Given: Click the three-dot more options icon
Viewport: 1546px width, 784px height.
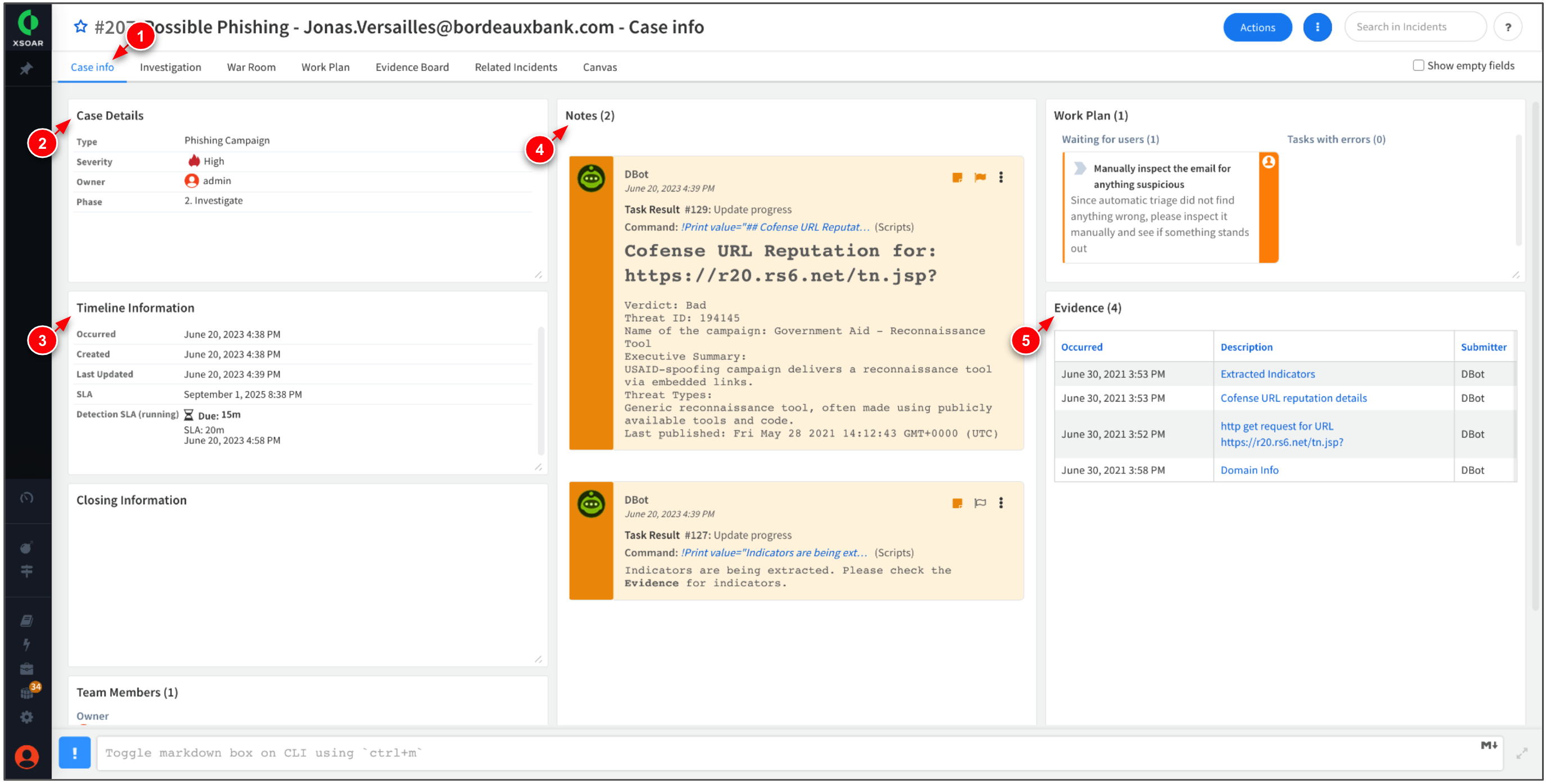Looking at the screenshot, I should click(1317, 27).
